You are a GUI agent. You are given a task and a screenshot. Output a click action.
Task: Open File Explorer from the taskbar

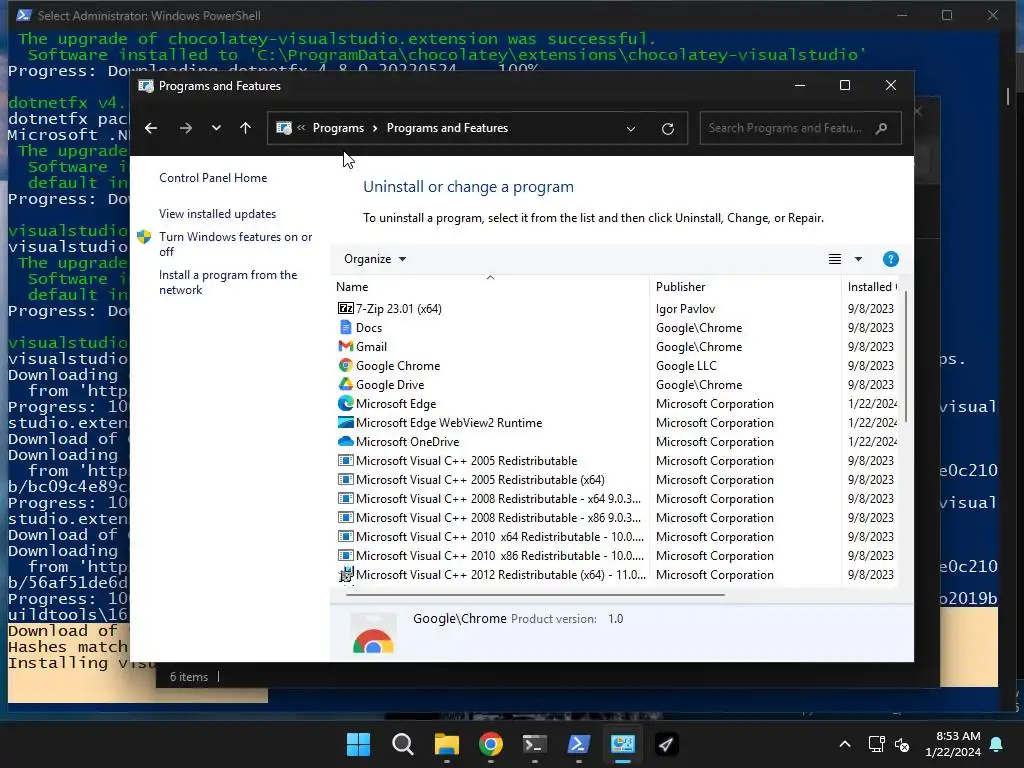click(x=447, y=744)
